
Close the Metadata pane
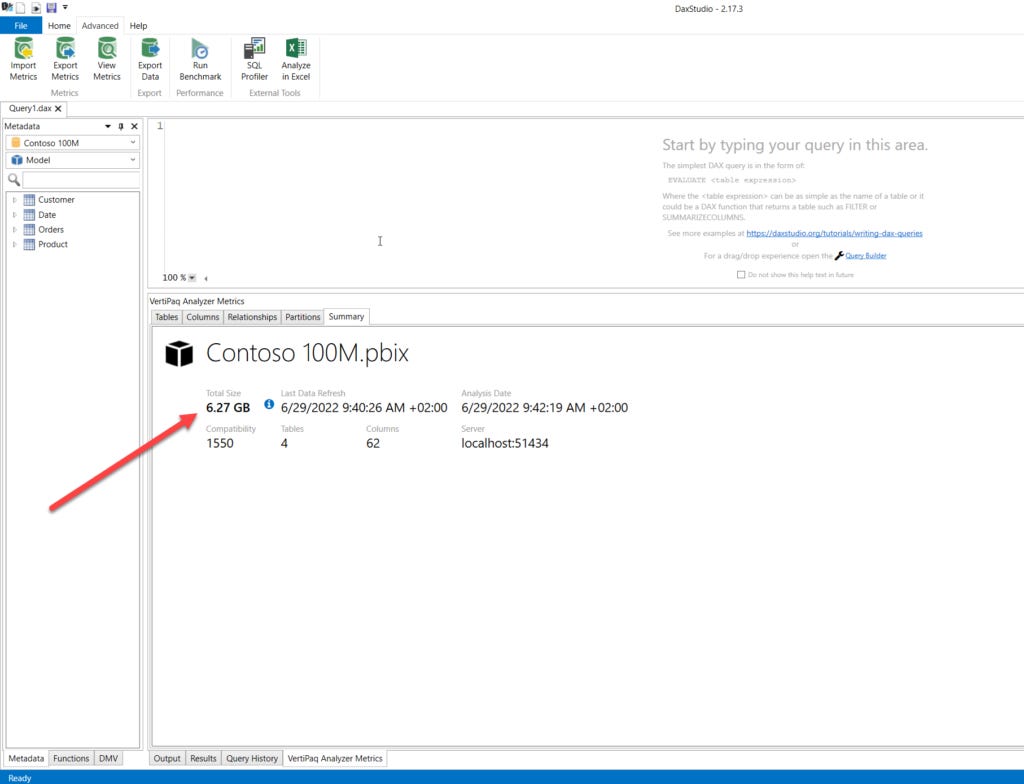point(135,126)
